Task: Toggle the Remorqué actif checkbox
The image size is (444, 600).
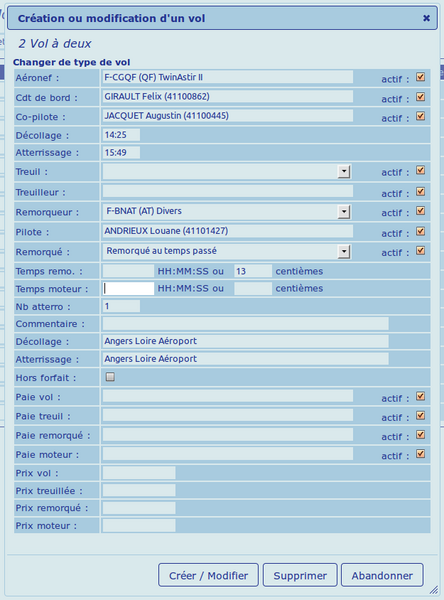Action: tap(420, 250)
